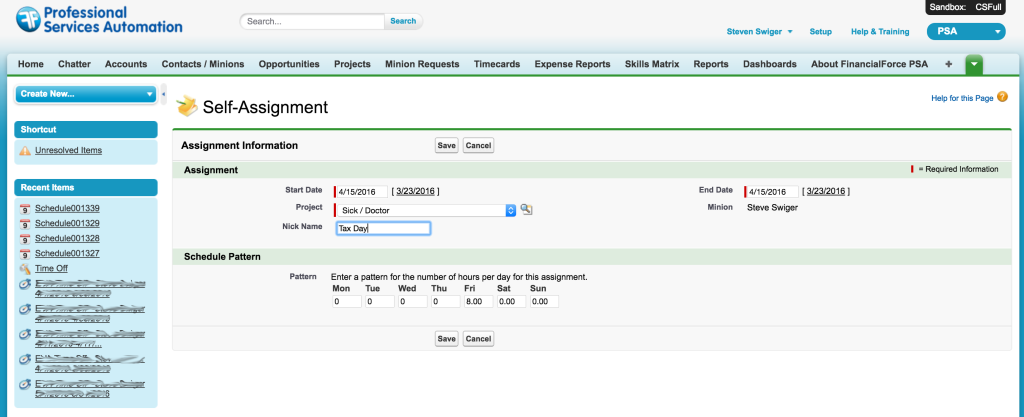This screenshot has width=1024, height=417.
Task: Click the bottom Cancel button
Action: click(x=478, y=339)
